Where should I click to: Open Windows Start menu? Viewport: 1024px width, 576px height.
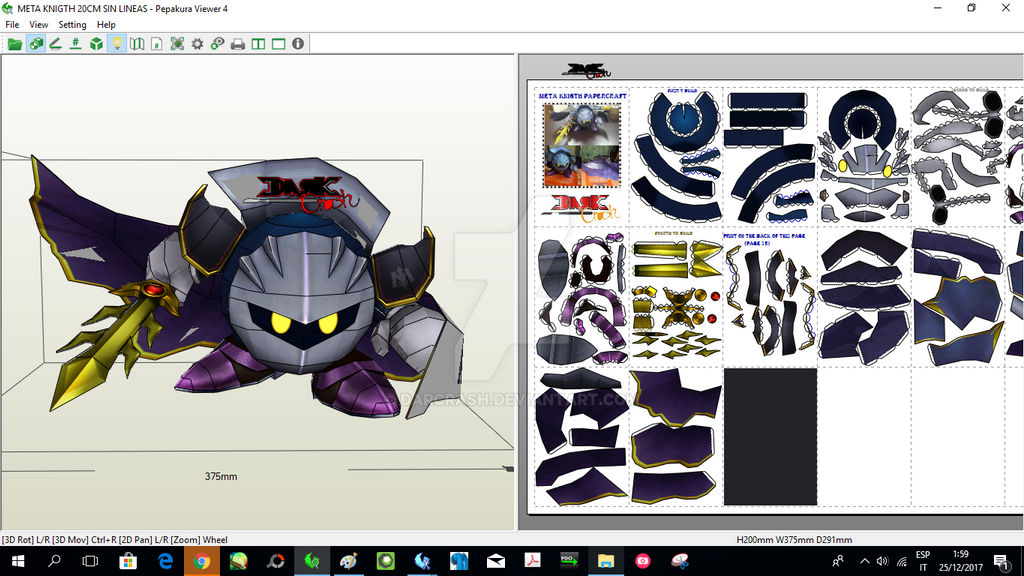pos(18,561)
